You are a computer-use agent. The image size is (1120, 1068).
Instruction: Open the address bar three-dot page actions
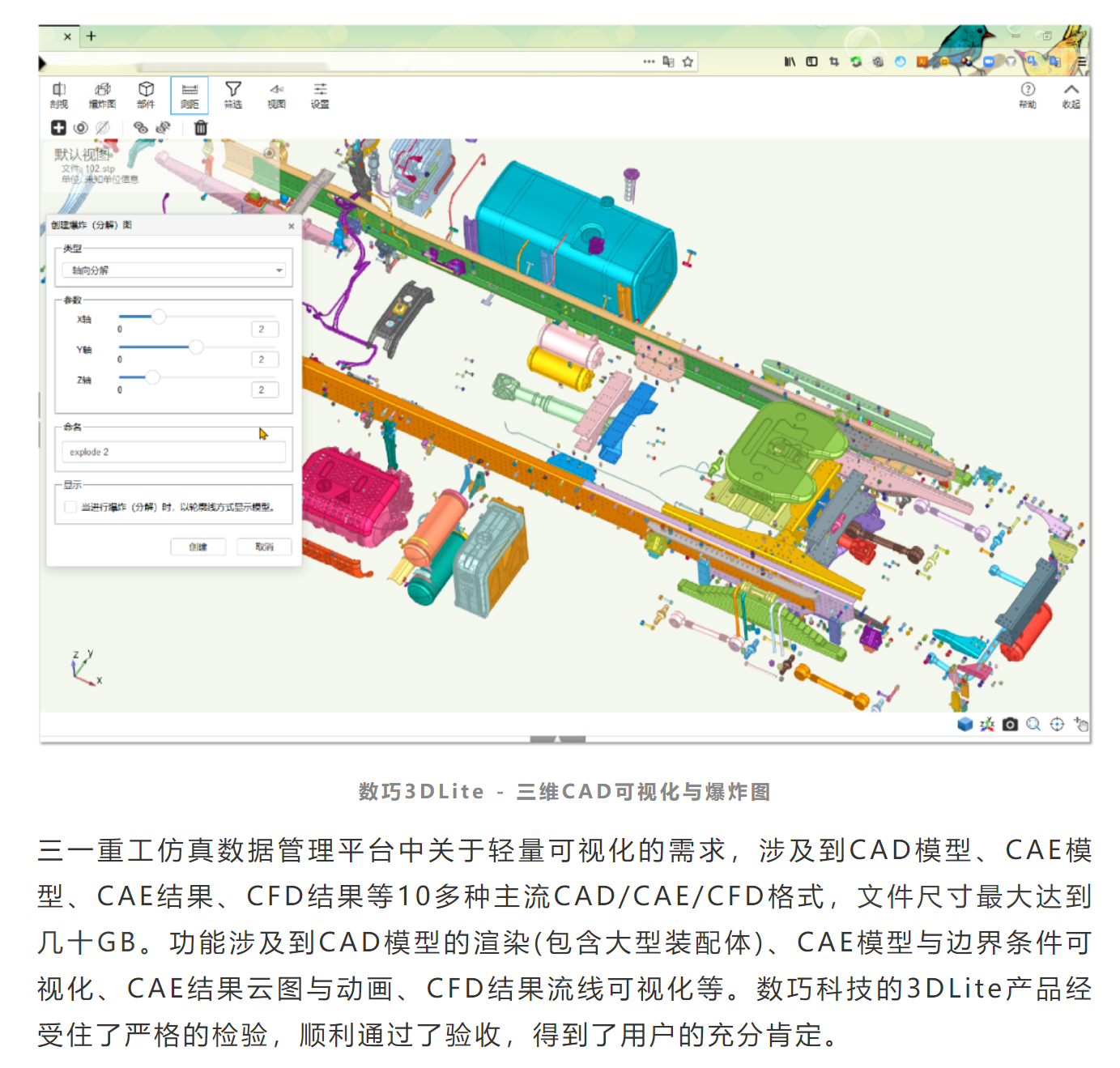point(649,62)
